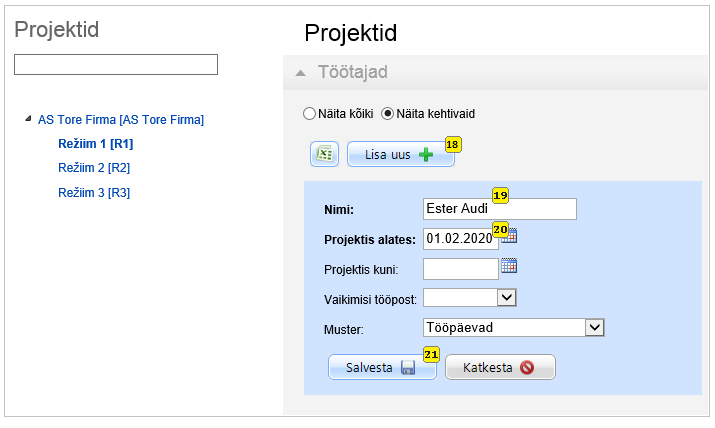Collapse the AS Tore Firma tree node
The image size is (715, 428).
click(x=28, y=119)
